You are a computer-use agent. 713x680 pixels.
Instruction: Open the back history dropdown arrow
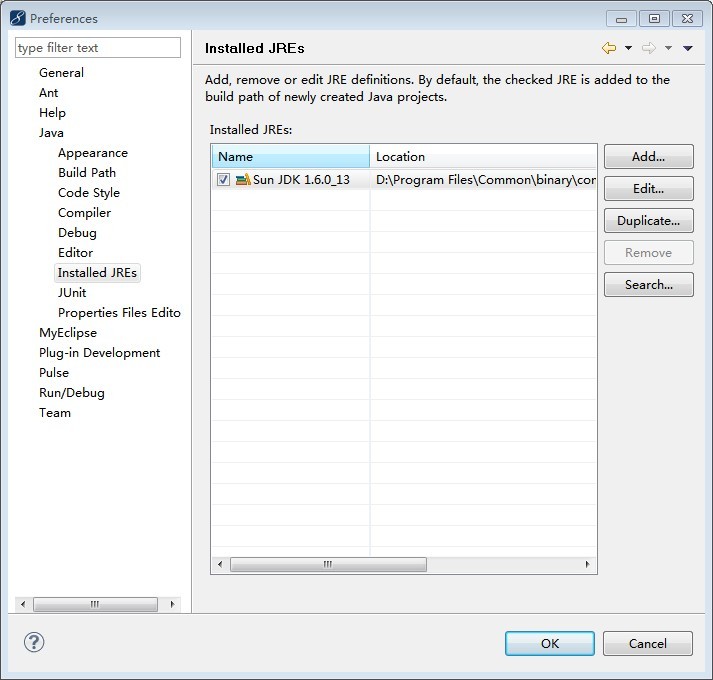click(x=628, y=48)
